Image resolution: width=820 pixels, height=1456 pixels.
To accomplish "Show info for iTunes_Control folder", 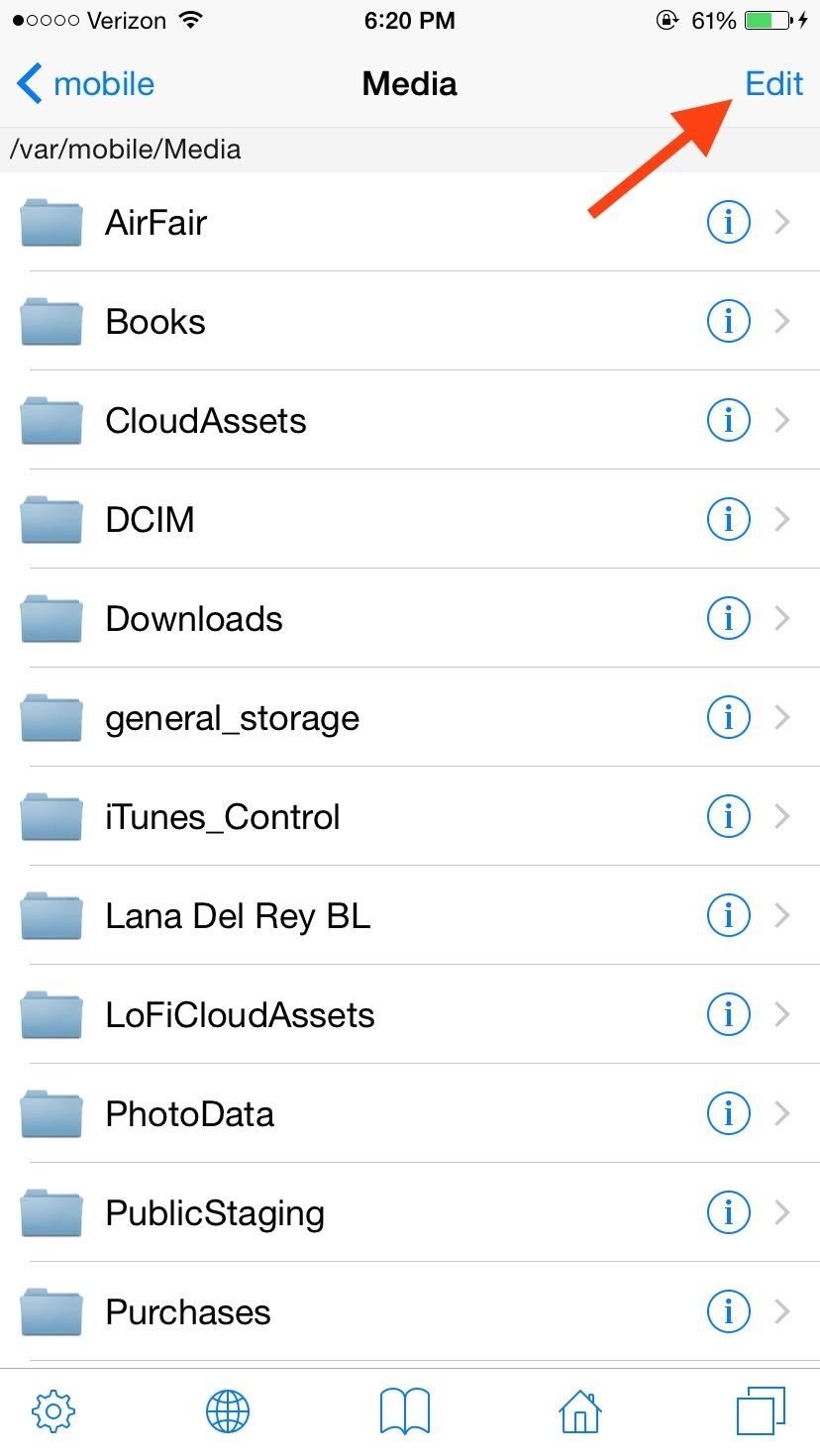I will coord(729,816).
